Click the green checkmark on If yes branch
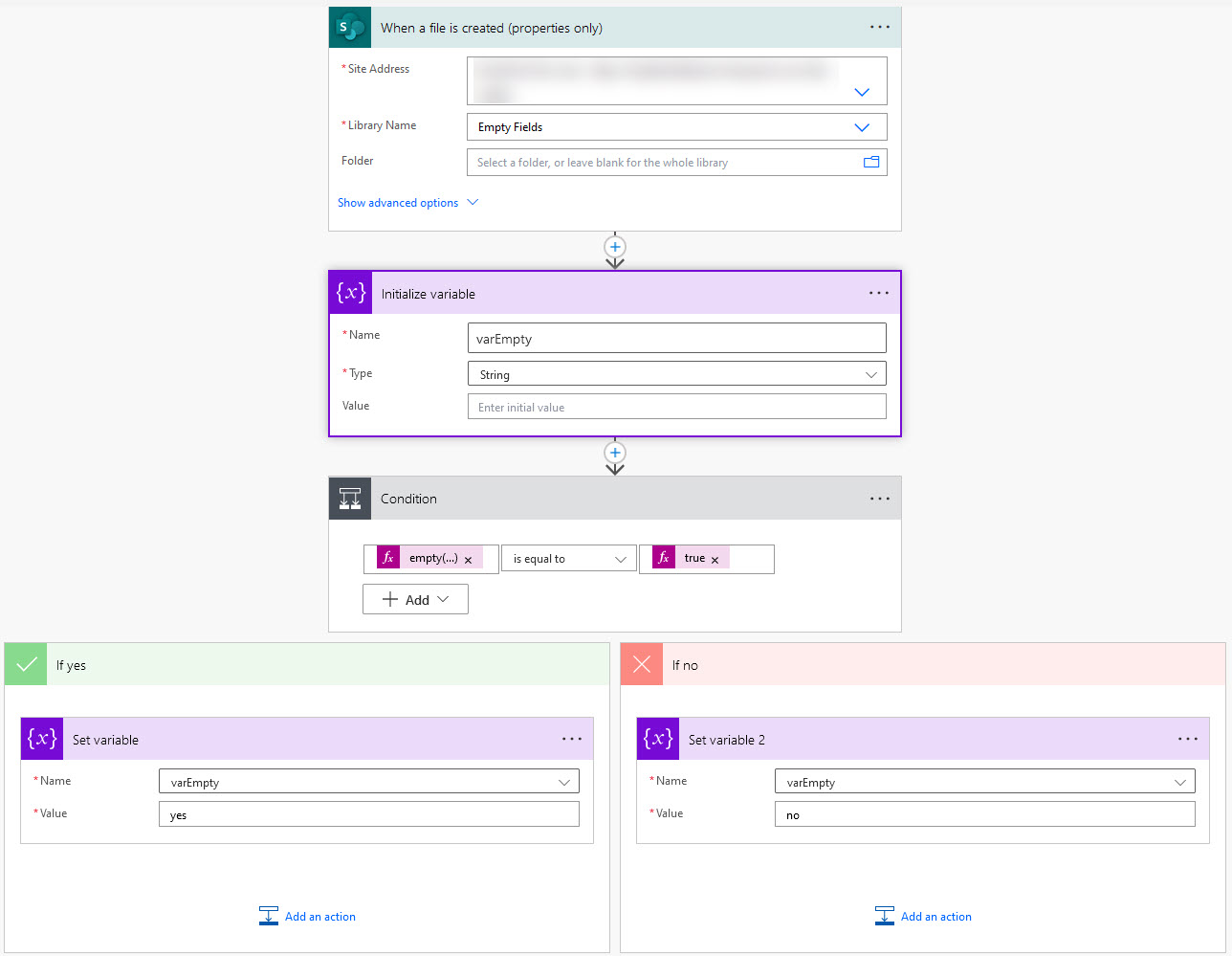Screen dimensions: 1232x956 coord(25,663)
